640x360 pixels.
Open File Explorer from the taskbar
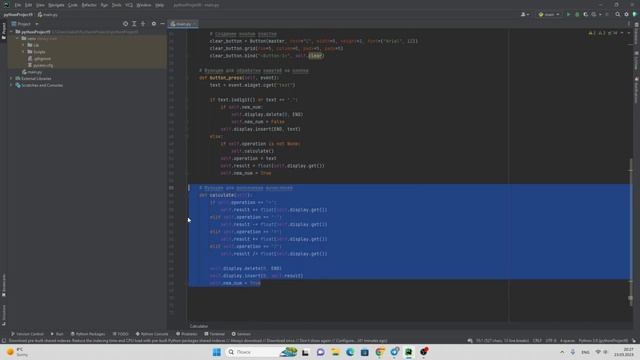335,352
